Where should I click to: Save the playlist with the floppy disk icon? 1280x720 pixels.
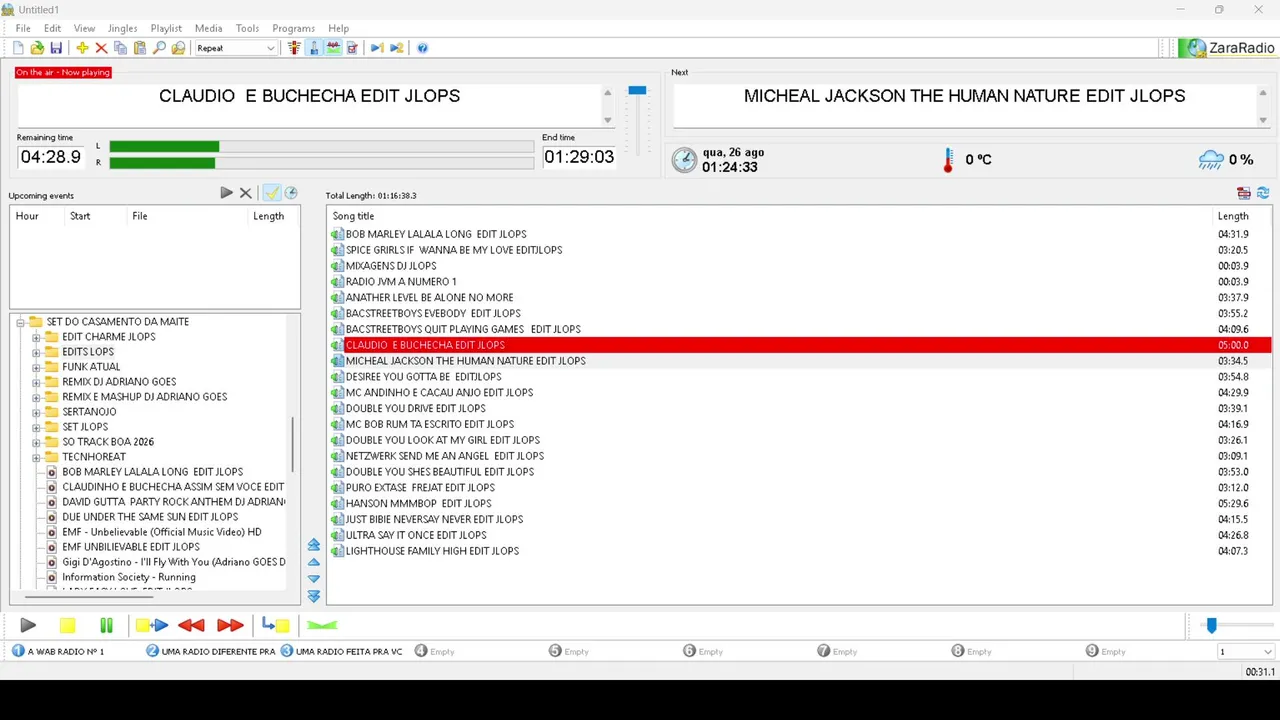56,48
